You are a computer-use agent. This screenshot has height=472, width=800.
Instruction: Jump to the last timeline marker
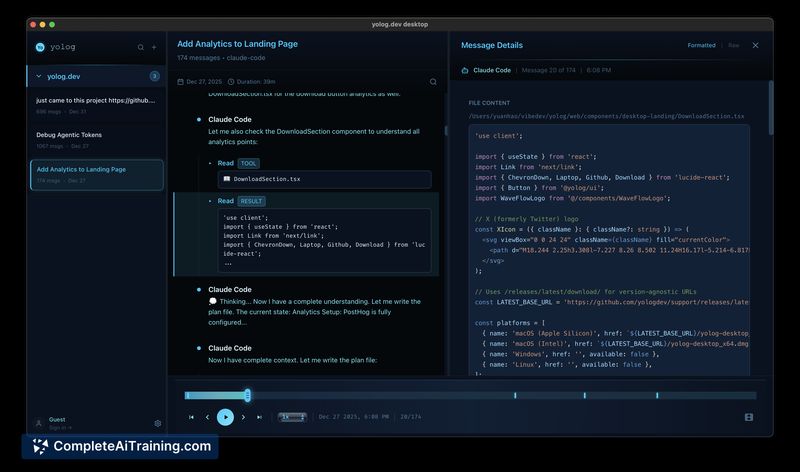[x=657, y=395]
